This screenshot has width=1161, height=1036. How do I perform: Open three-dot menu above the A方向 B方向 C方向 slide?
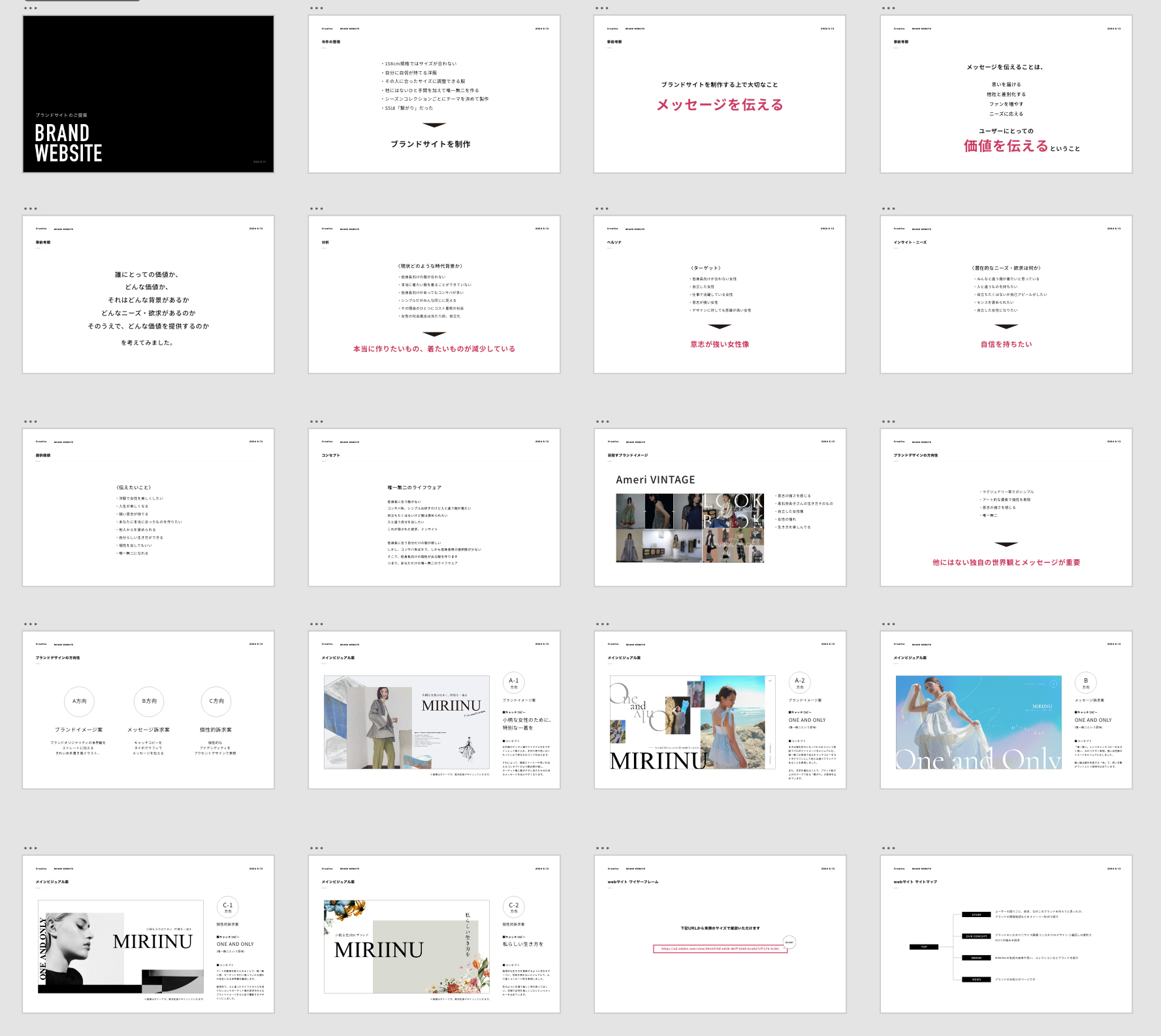(x=31, y=624)
